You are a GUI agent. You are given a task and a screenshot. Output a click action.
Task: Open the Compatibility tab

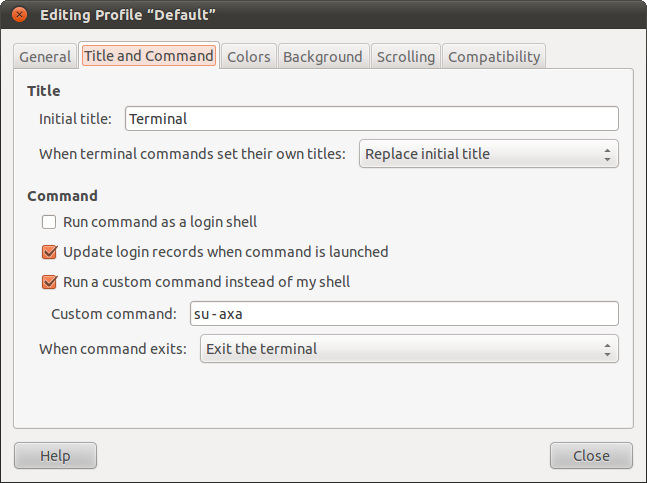(x=494, y=57)
